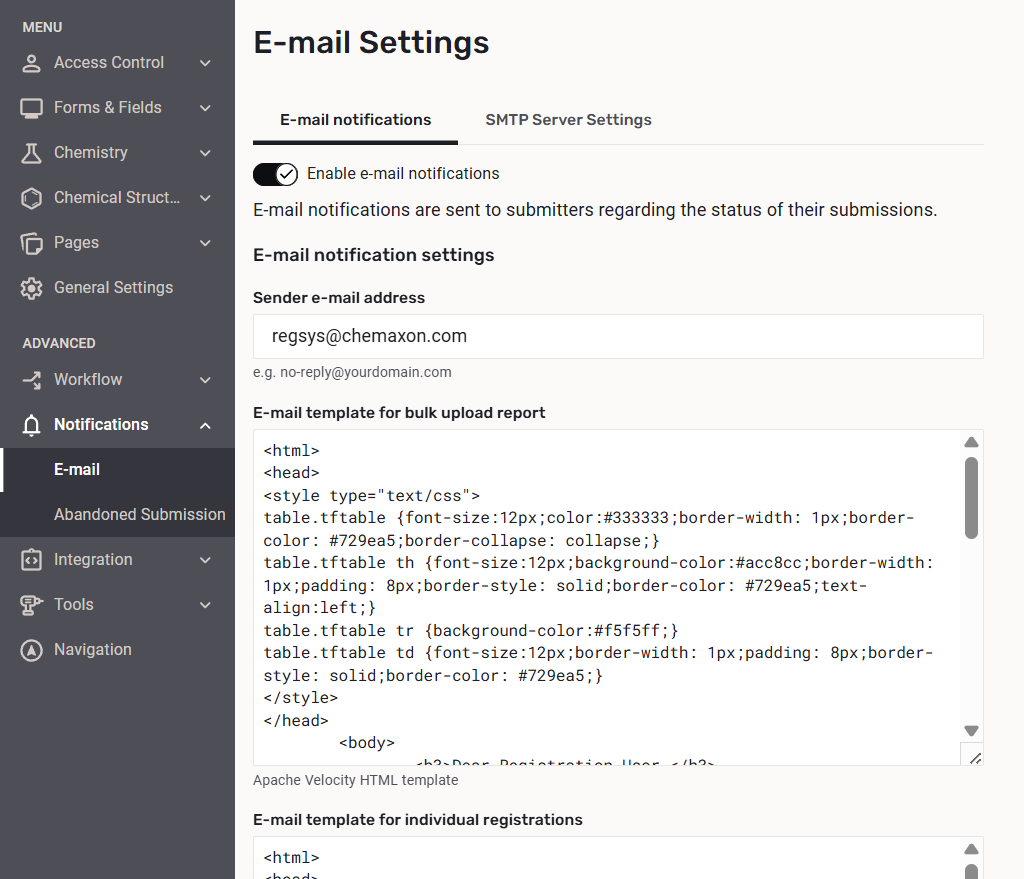Click the bulk upload template scrollbar thumb
The width and height of the screenshot is (1024, 879).
971,497
